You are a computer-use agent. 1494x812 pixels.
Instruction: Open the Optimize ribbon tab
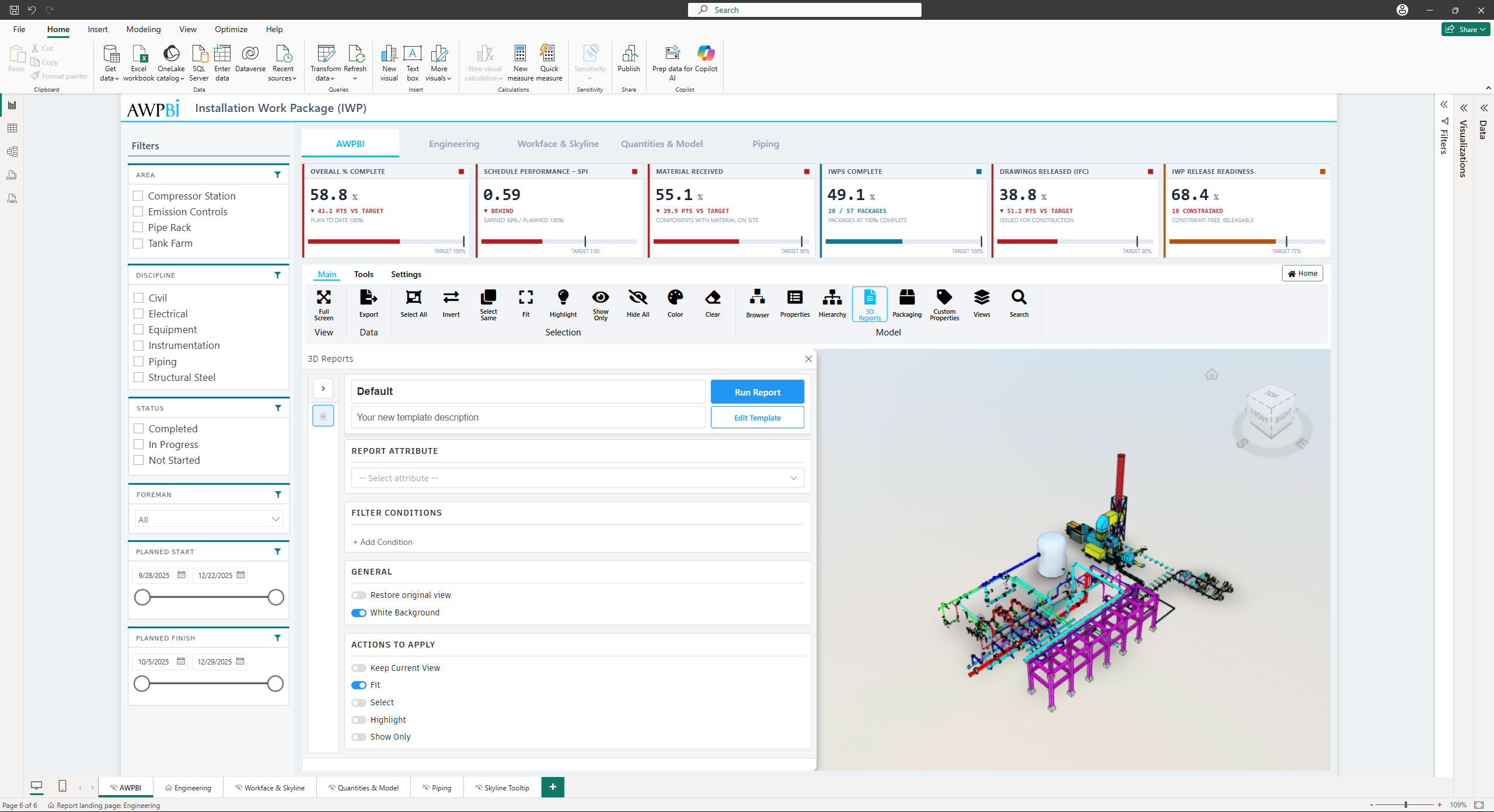231,29
